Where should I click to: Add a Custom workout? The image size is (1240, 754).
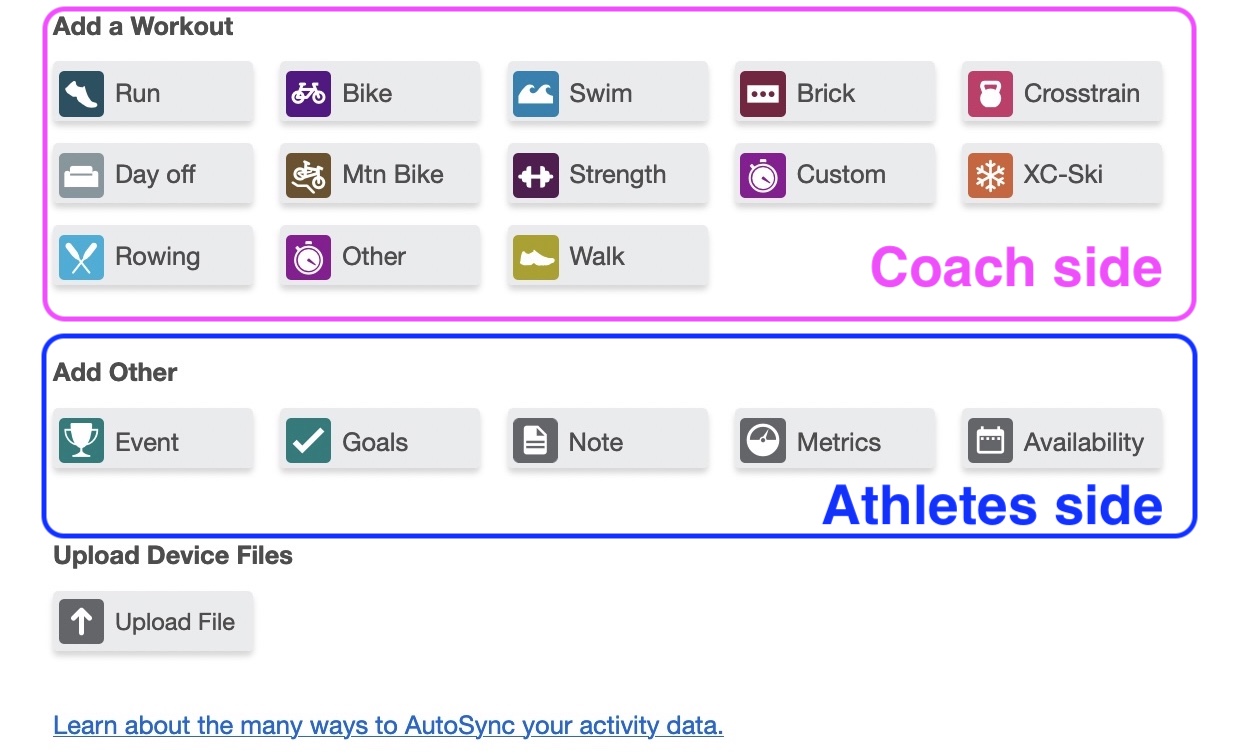click(835, 175)
